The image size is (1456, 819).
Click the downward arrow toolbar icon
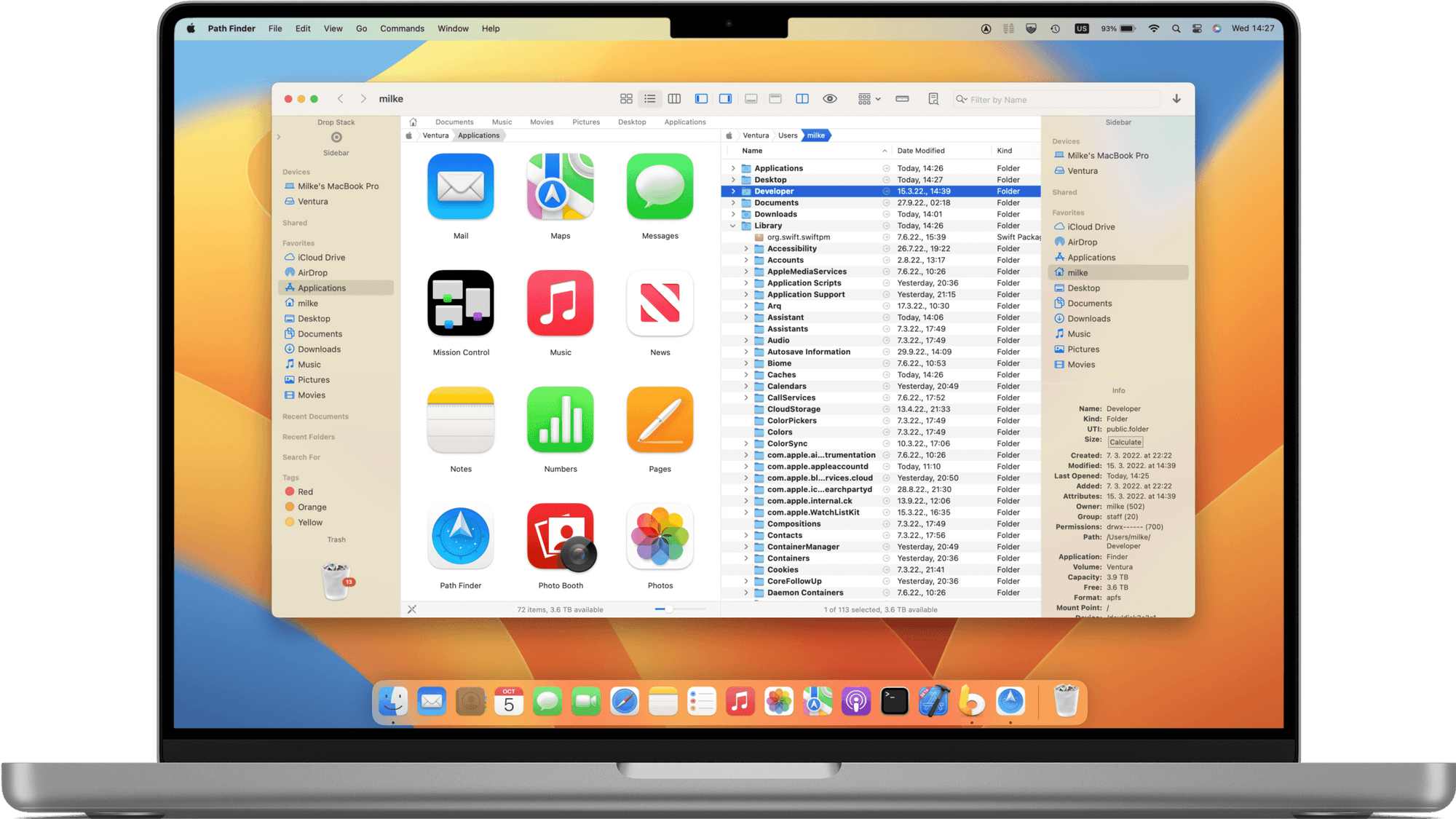pyautogui.click(x=1176, y=99)
